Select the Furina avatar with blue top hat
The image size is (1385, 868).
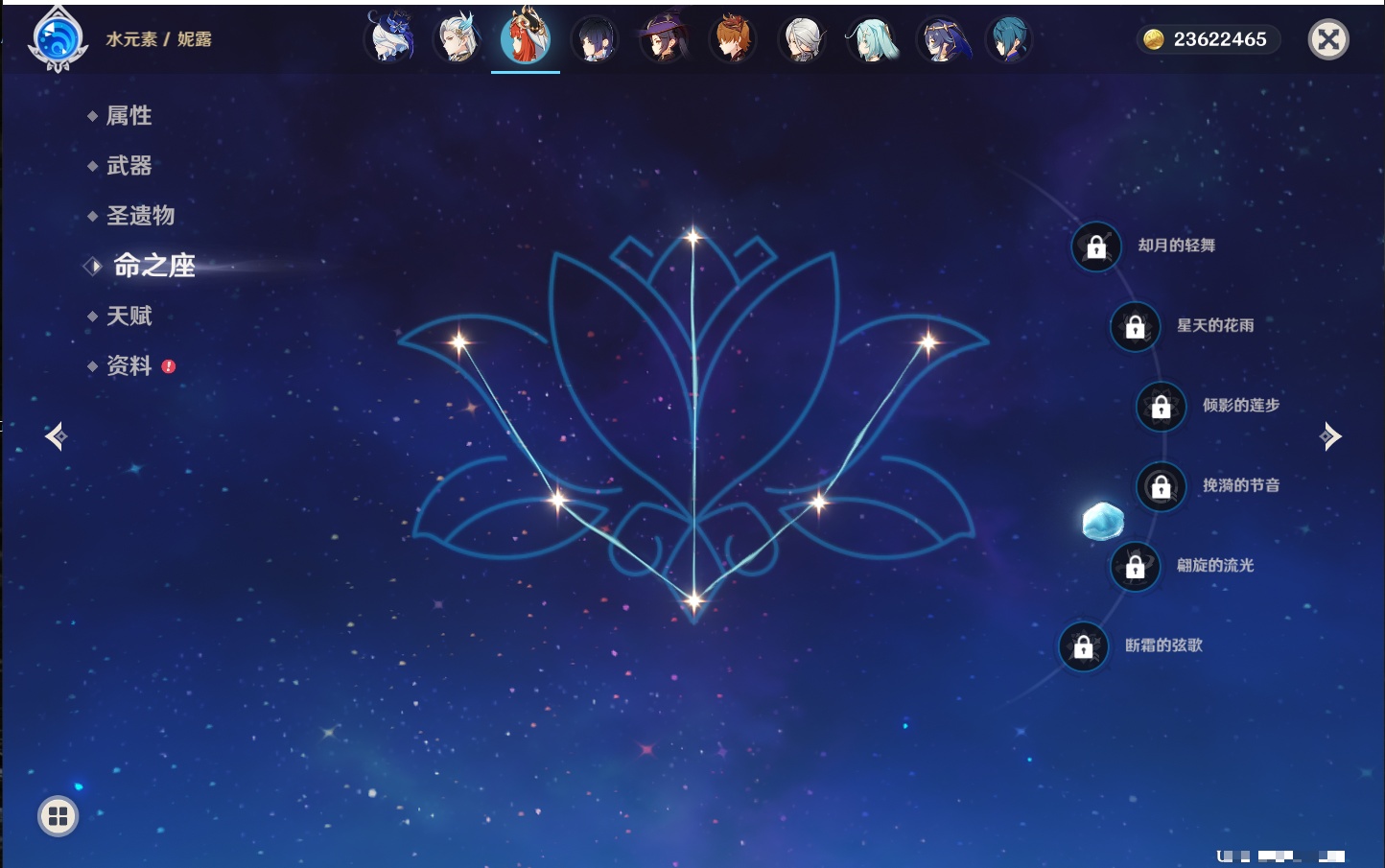(x=389, y=39)
